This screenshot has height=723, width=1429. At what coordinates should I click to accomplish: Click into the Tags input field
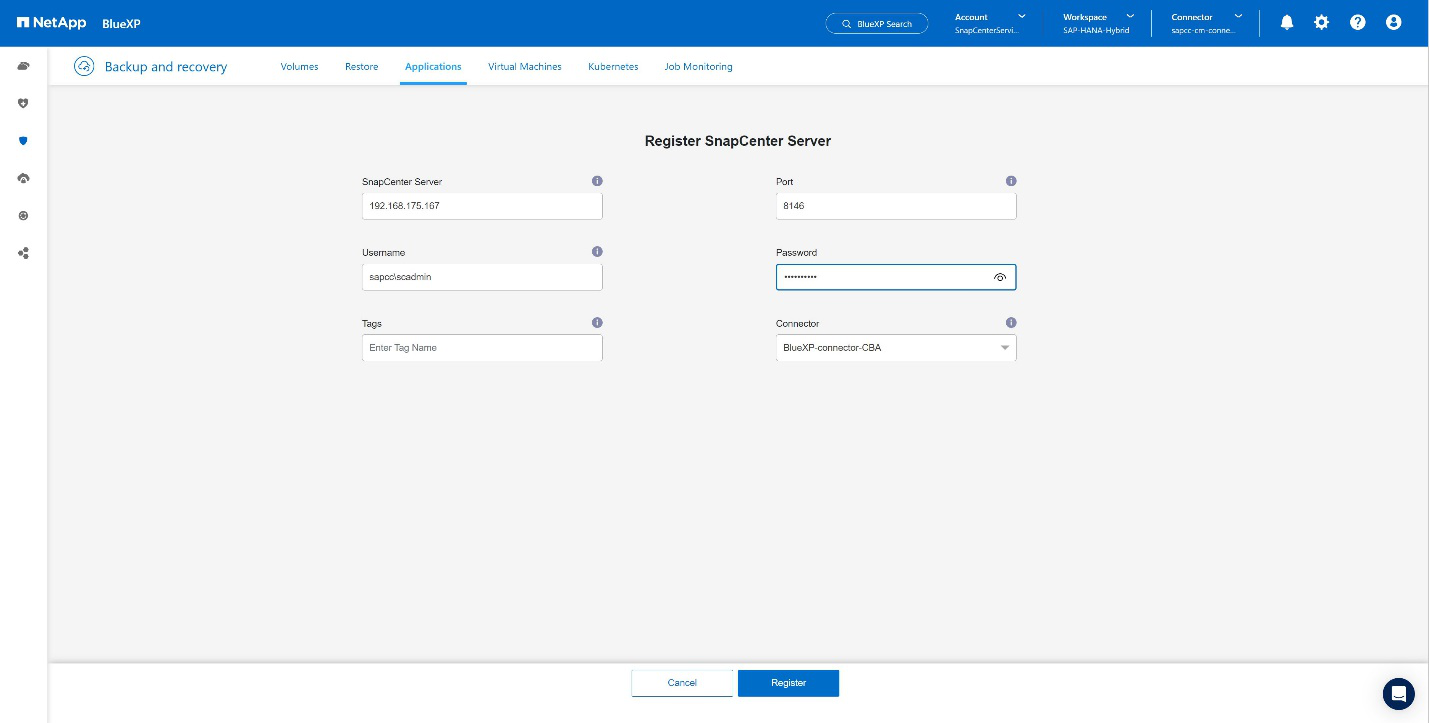(482, 348)
